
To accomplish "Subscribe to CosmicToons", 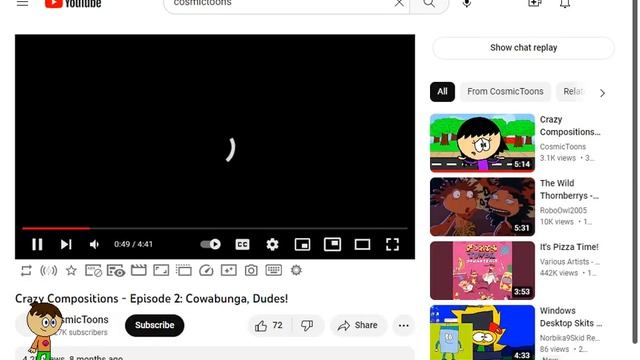I will [x=155, y=325].
